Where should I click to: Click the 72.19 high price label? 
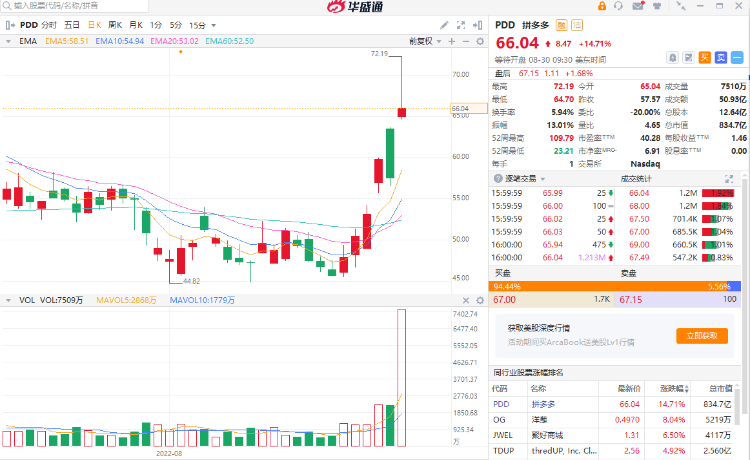(x=379, y=54)
